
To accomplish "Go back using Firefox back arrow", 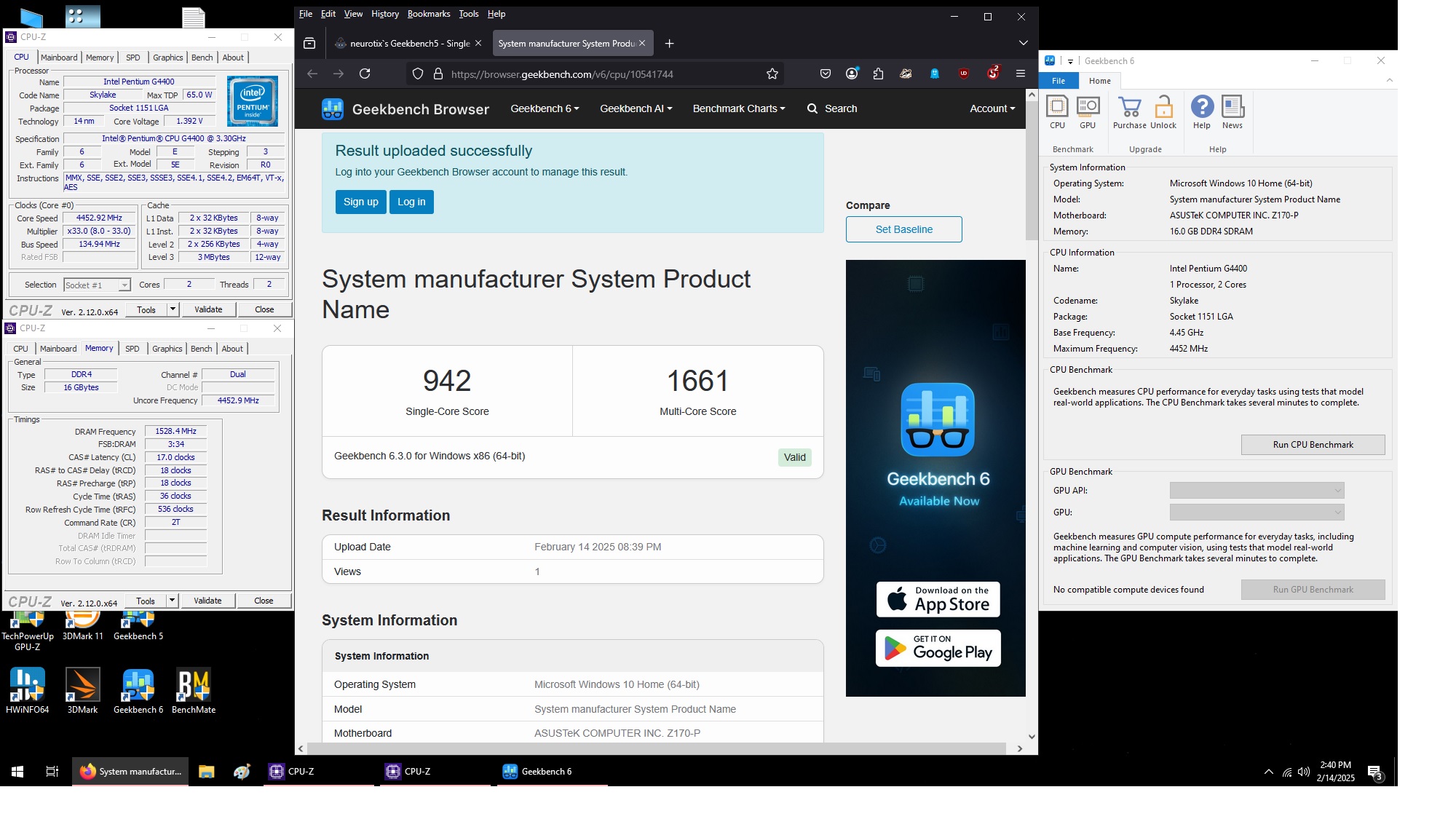I will click(312, 74).
